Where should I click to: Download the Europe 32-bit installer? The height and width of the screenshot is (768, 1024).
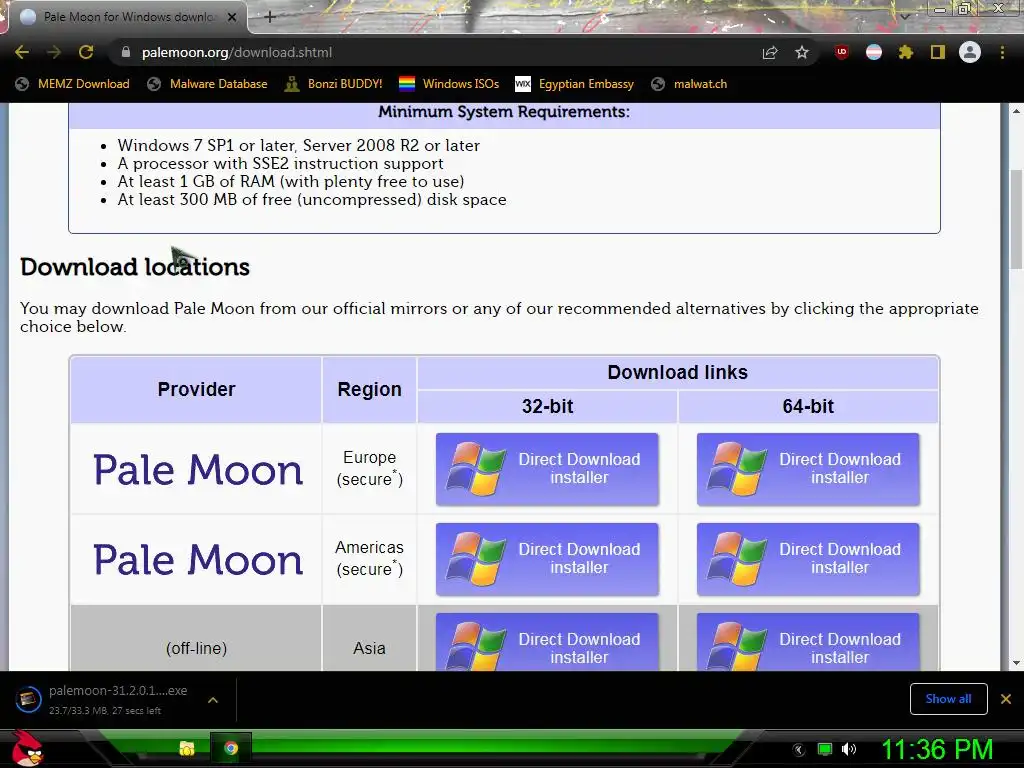pos(547,469)
